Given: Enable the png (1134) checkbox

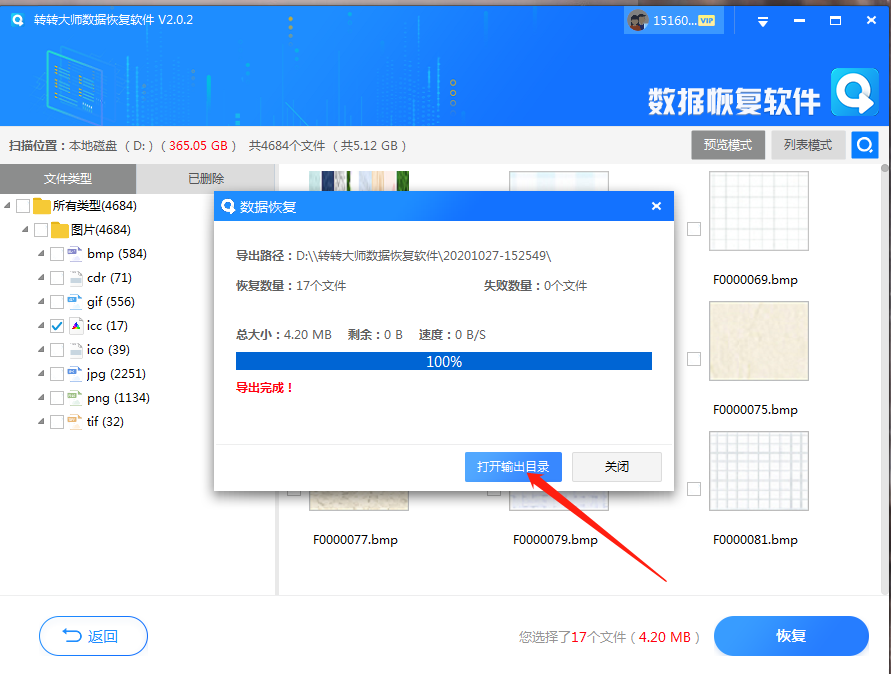Looking at the screenshot, I should [x=57, y=397].
